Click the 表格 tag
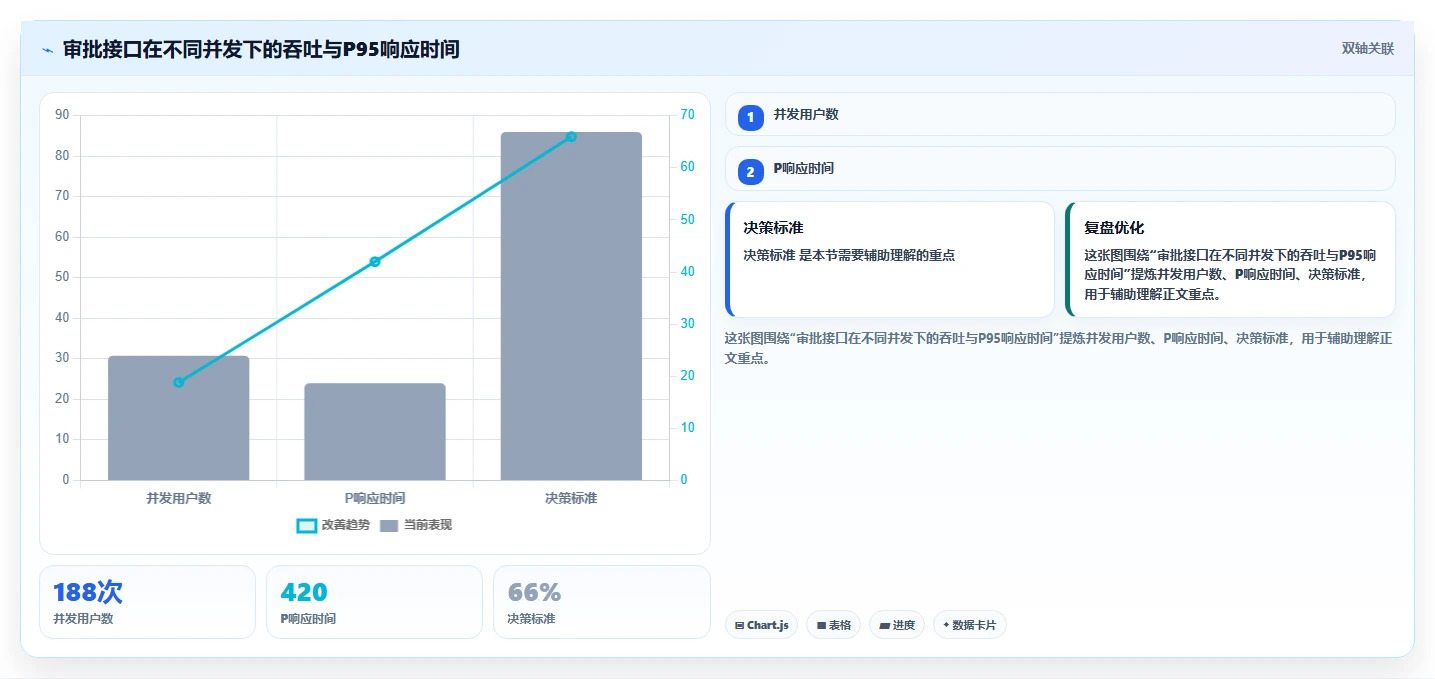This screenshot has width=1435, height=679. tap(833, 625)
